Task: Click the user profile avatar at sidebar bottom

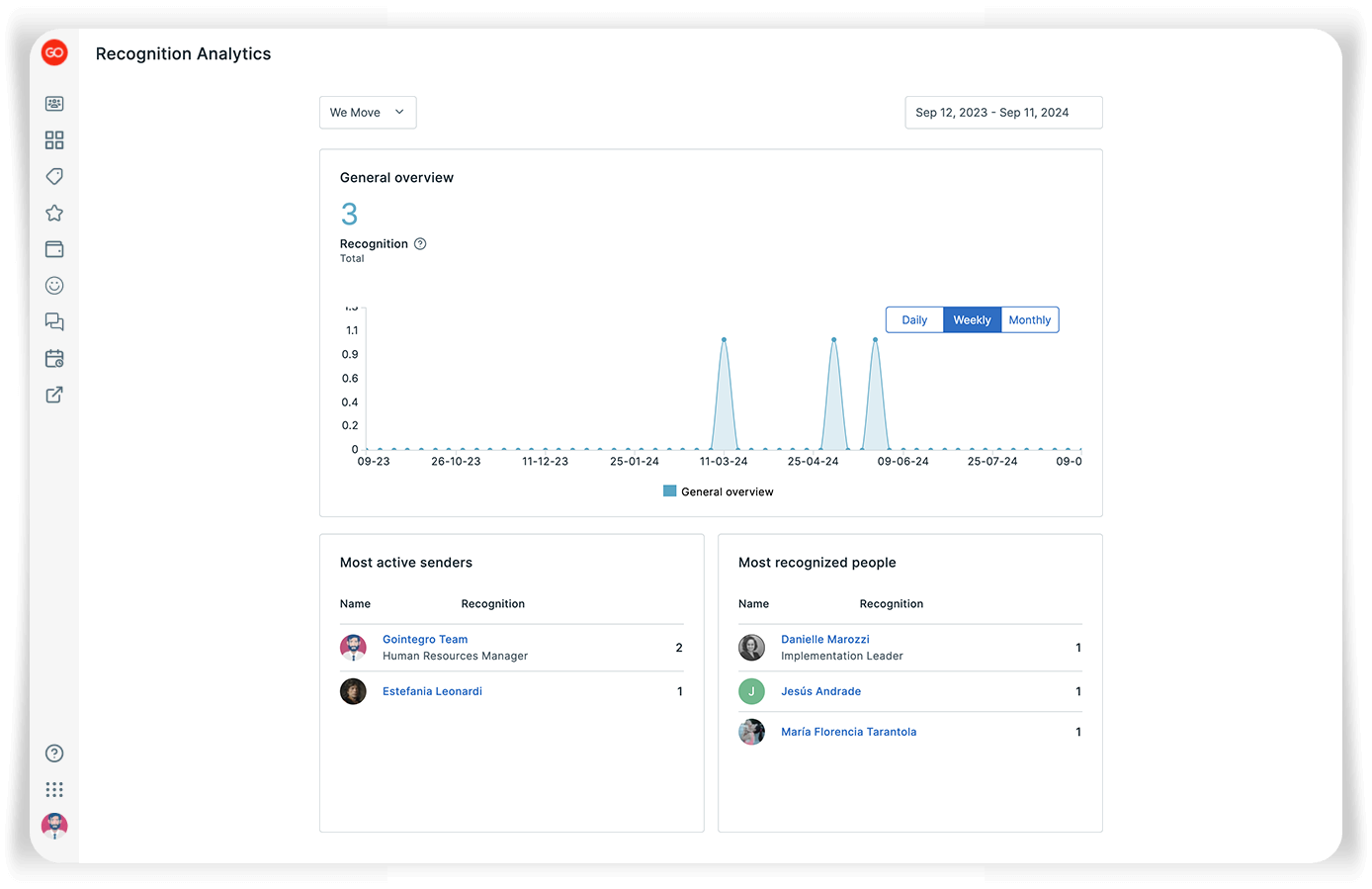Action: (x=54, y=826)
